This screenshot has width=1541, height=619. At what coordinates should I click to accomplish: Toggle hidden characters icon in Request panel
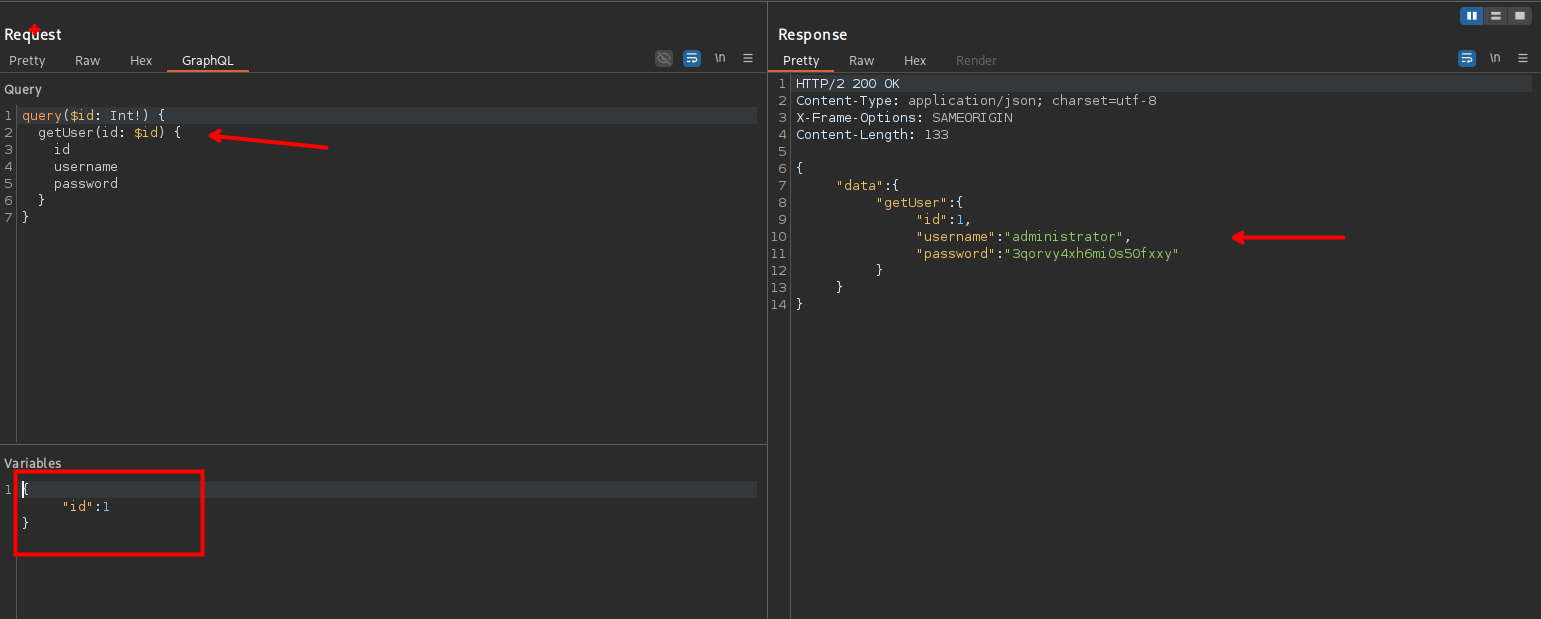[x=664, y=59]
